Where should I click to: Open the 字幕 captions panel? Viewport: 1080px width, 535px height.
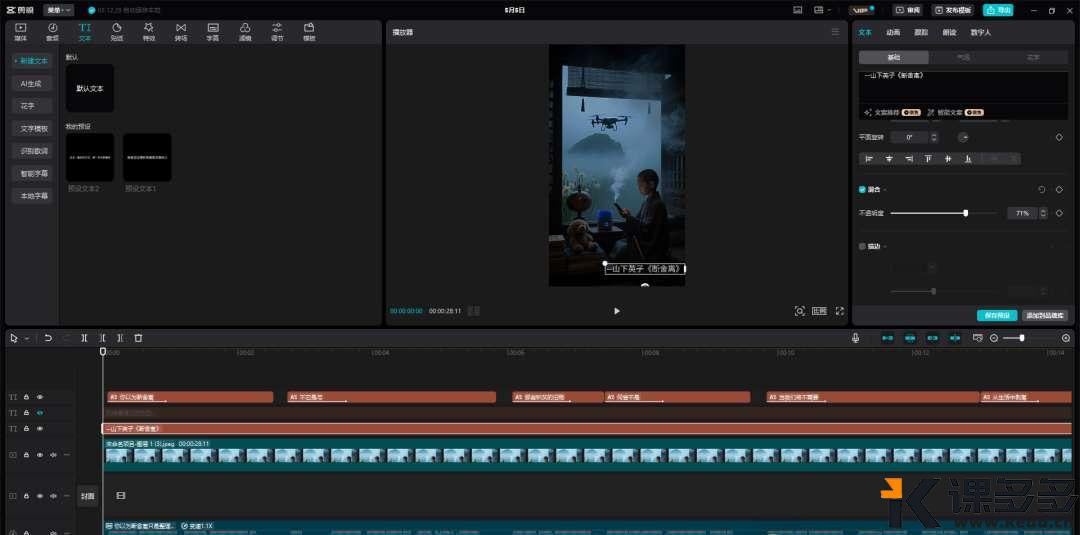(x=213, y=32)
